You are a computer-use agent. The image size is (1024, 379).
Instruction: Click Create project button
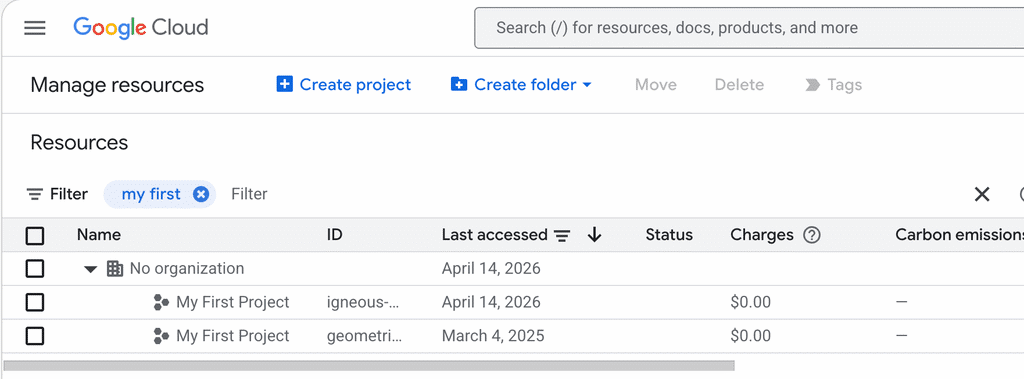click(x=344, y=85)
